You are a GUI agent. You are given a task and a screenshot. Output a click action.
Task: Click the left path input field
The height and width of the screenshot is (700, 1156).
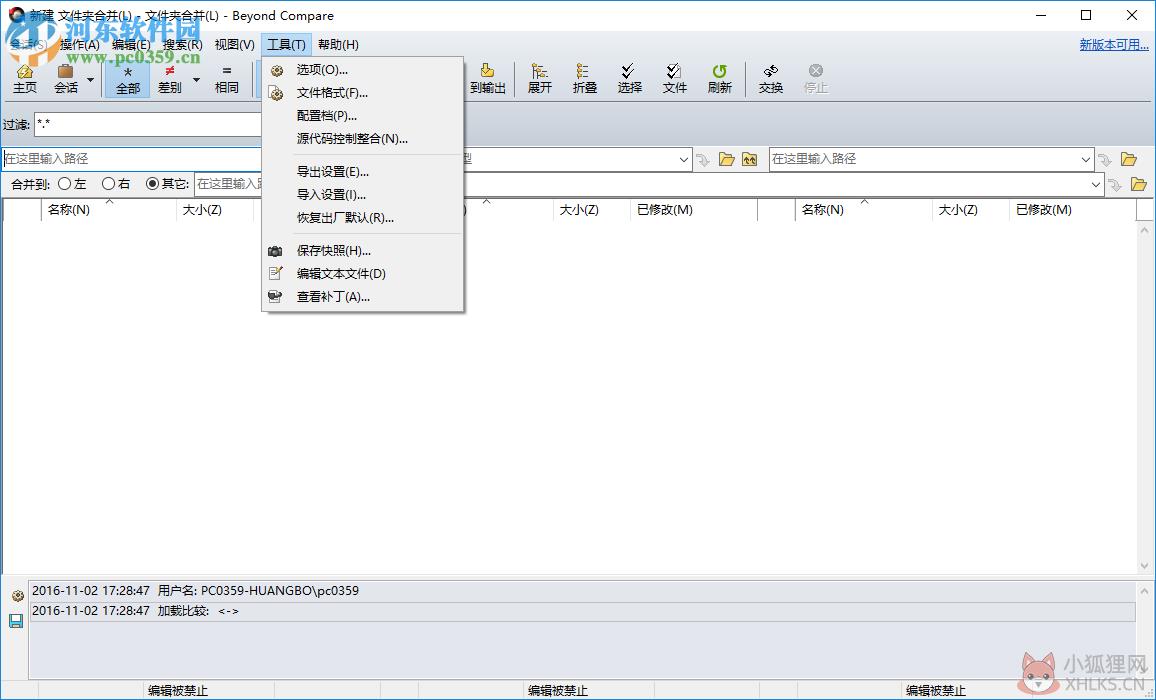pos(132,159)
